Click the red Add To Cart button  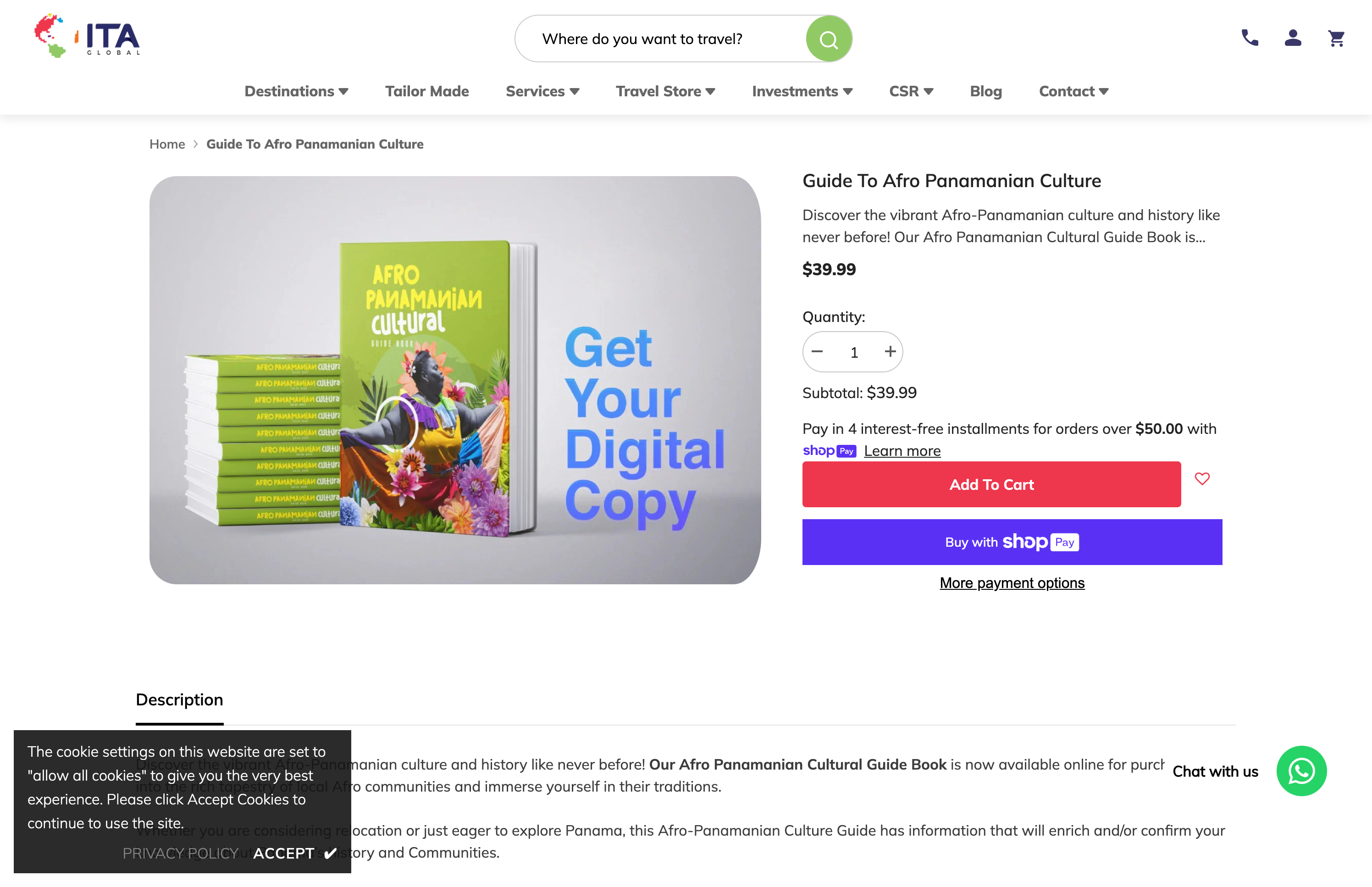991,484
